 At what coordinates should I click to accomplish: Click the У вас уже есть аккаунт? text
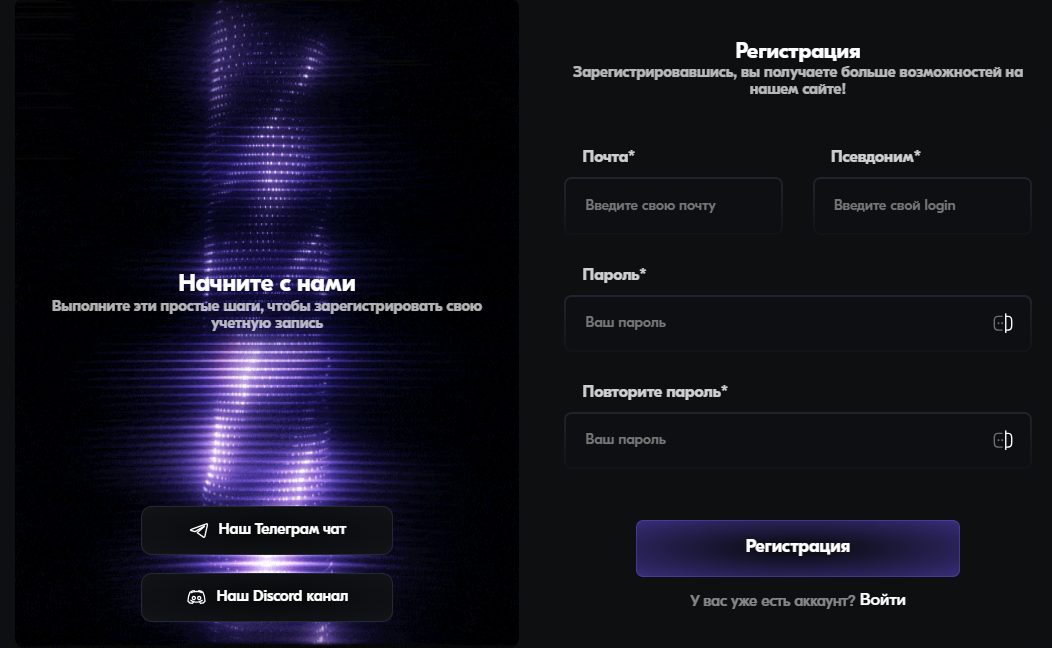point(772,600)
